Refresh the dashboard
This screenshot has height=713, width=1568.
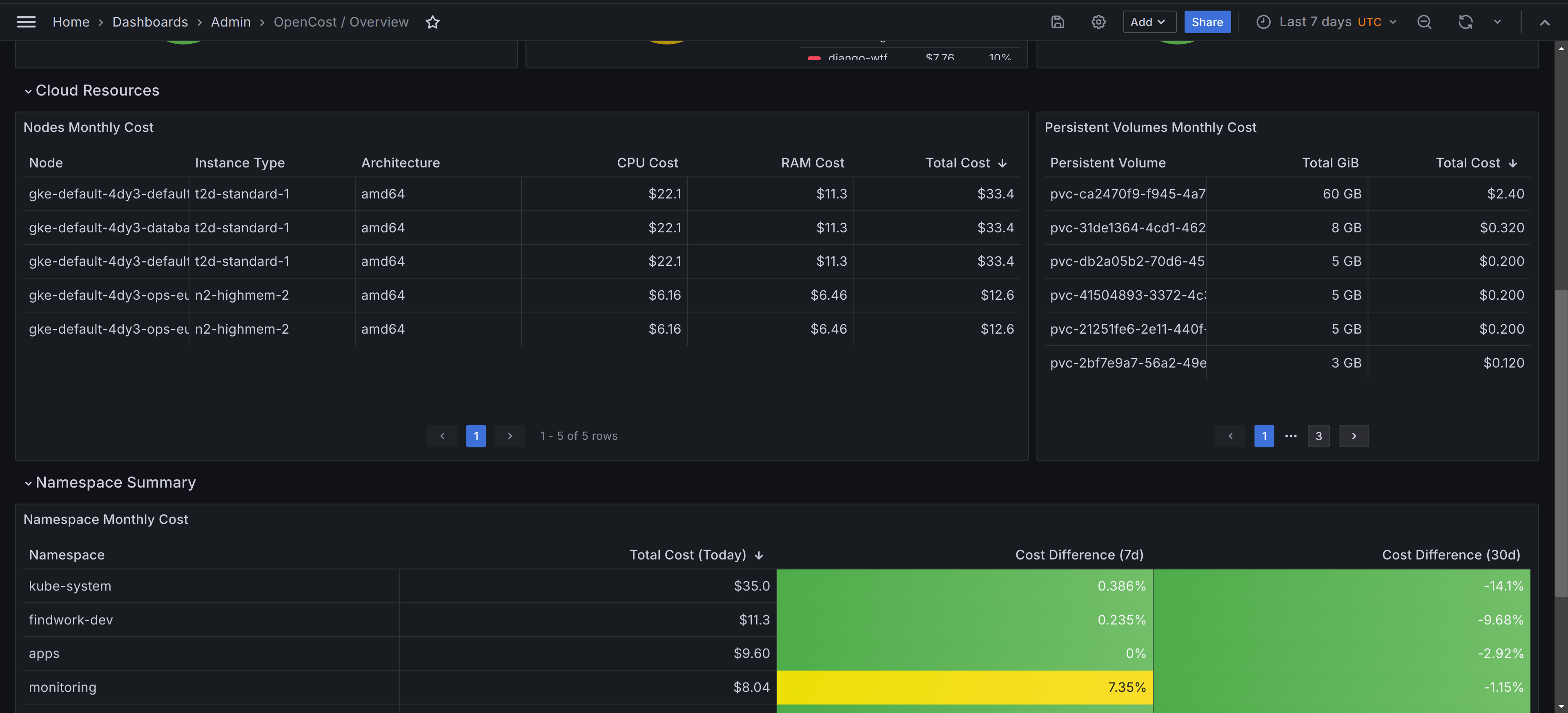click(1465, 22)
